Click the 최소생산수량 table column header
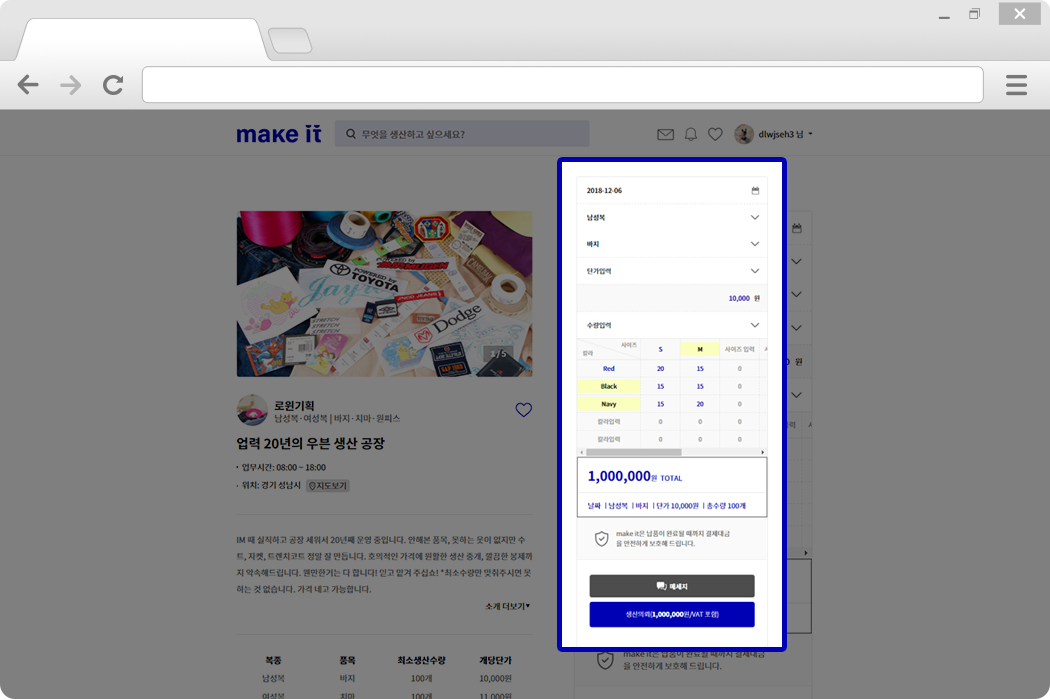This screenshot has height=699, width=1050. coord(421,660)
